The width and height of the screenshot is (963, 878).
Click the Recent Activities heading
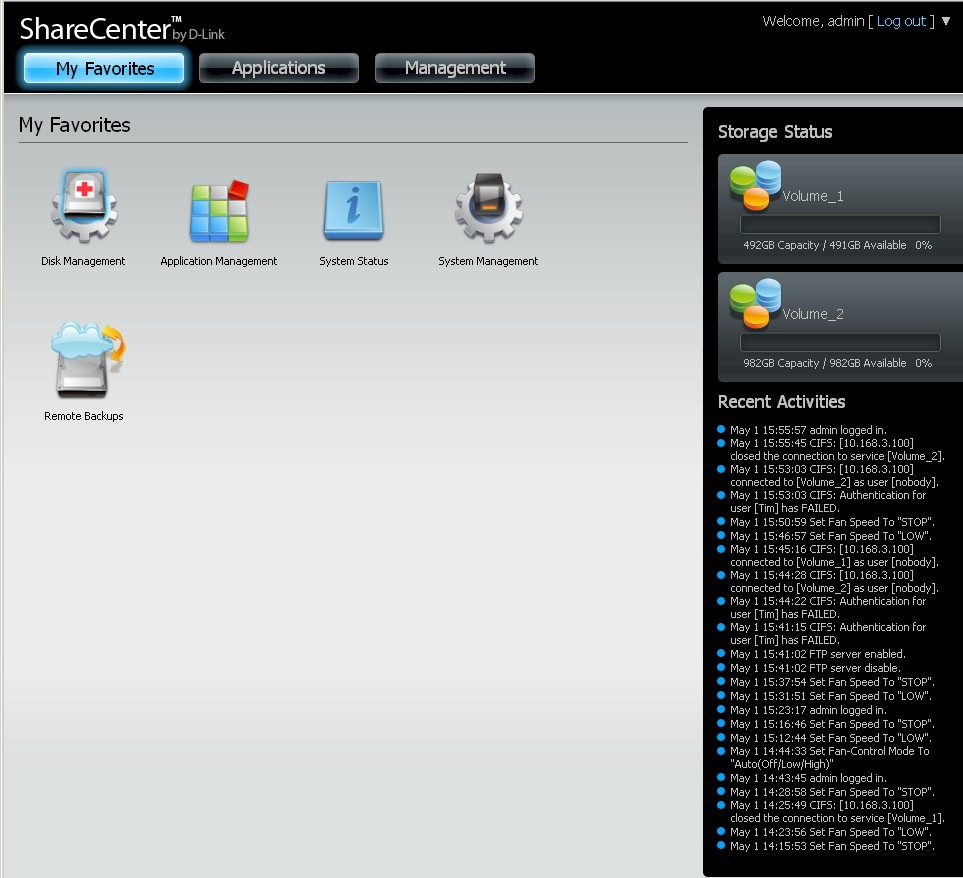point(781,402)
